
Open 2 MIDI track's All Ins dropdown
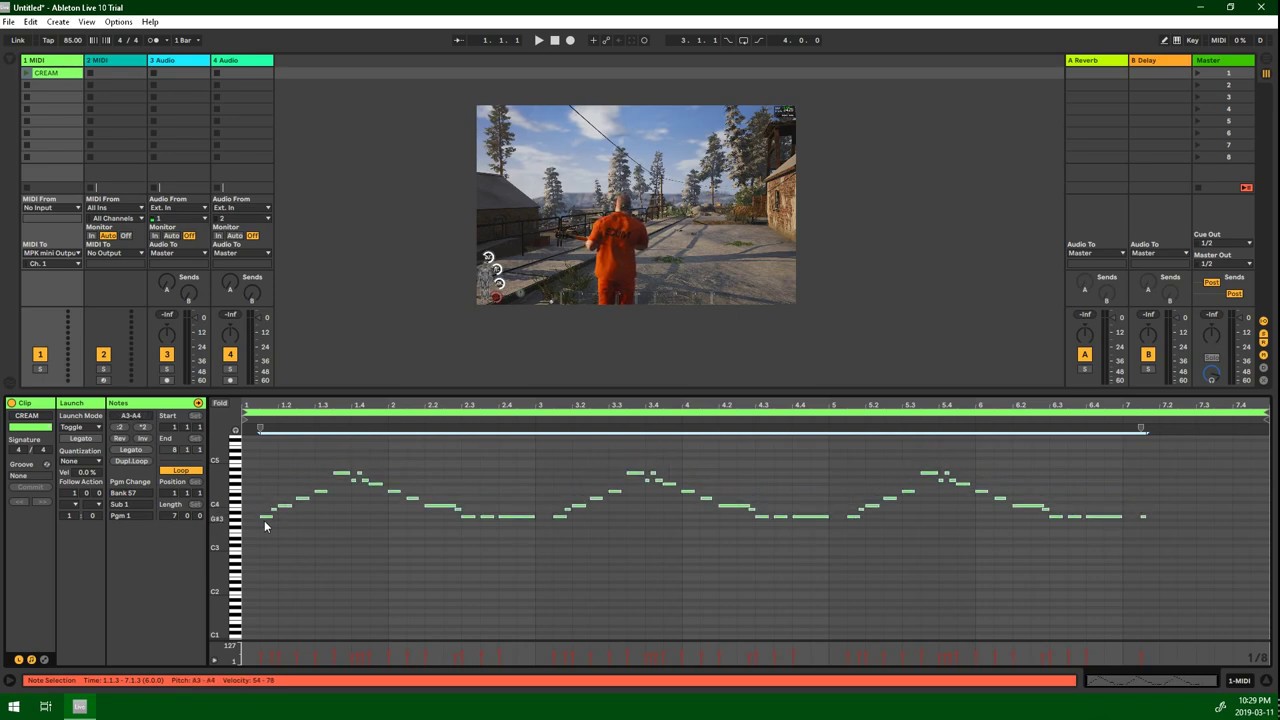point(115,207)
